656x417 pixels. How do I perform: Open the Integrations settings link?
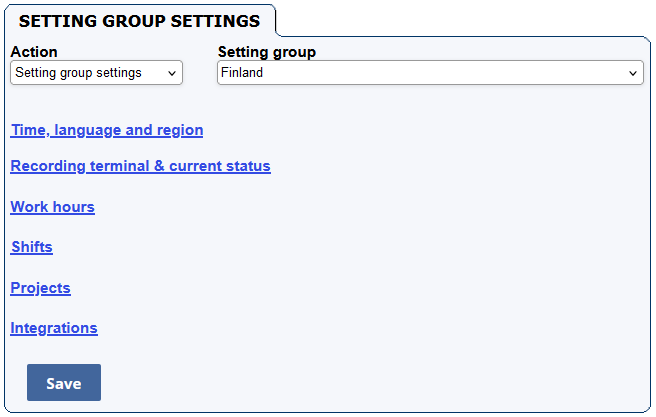click(x=54, y=328)
